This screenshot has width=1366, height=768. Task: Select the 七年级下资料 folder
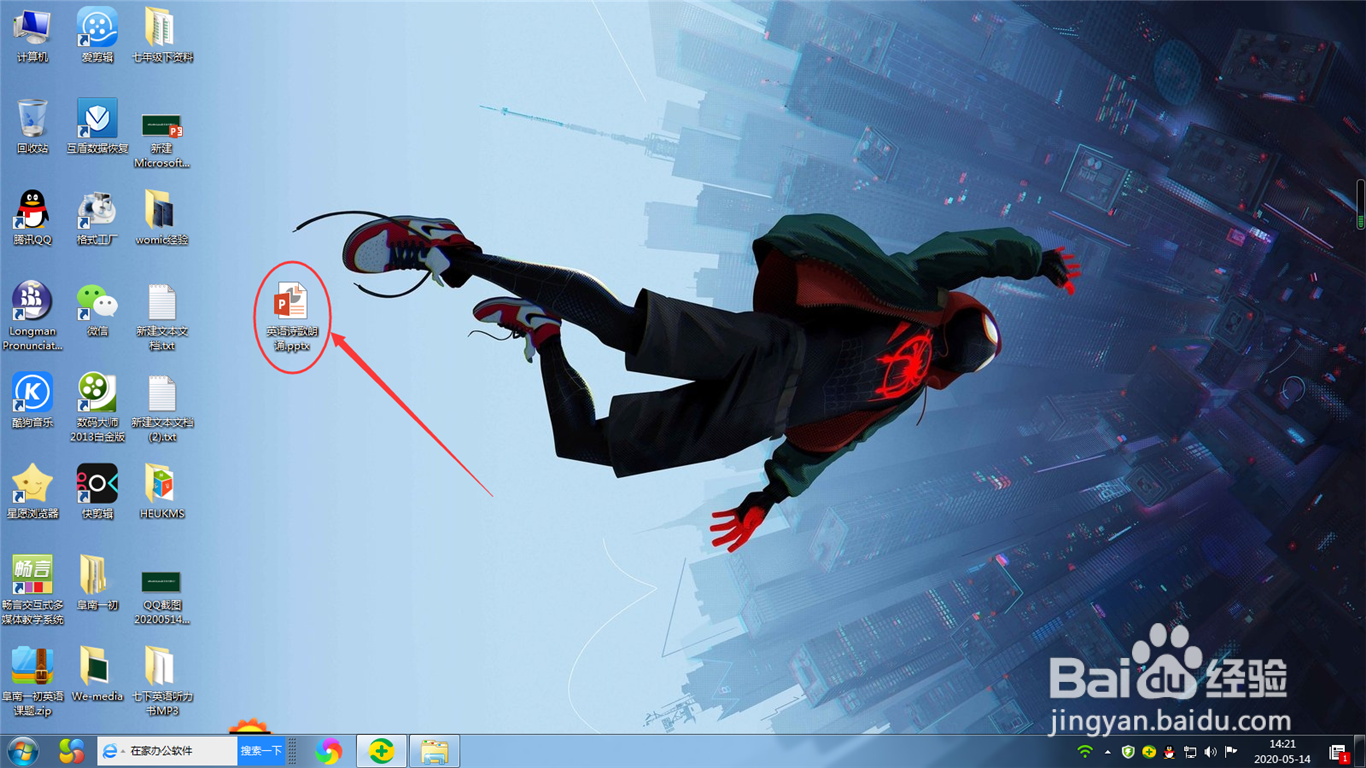coord(161,35)
